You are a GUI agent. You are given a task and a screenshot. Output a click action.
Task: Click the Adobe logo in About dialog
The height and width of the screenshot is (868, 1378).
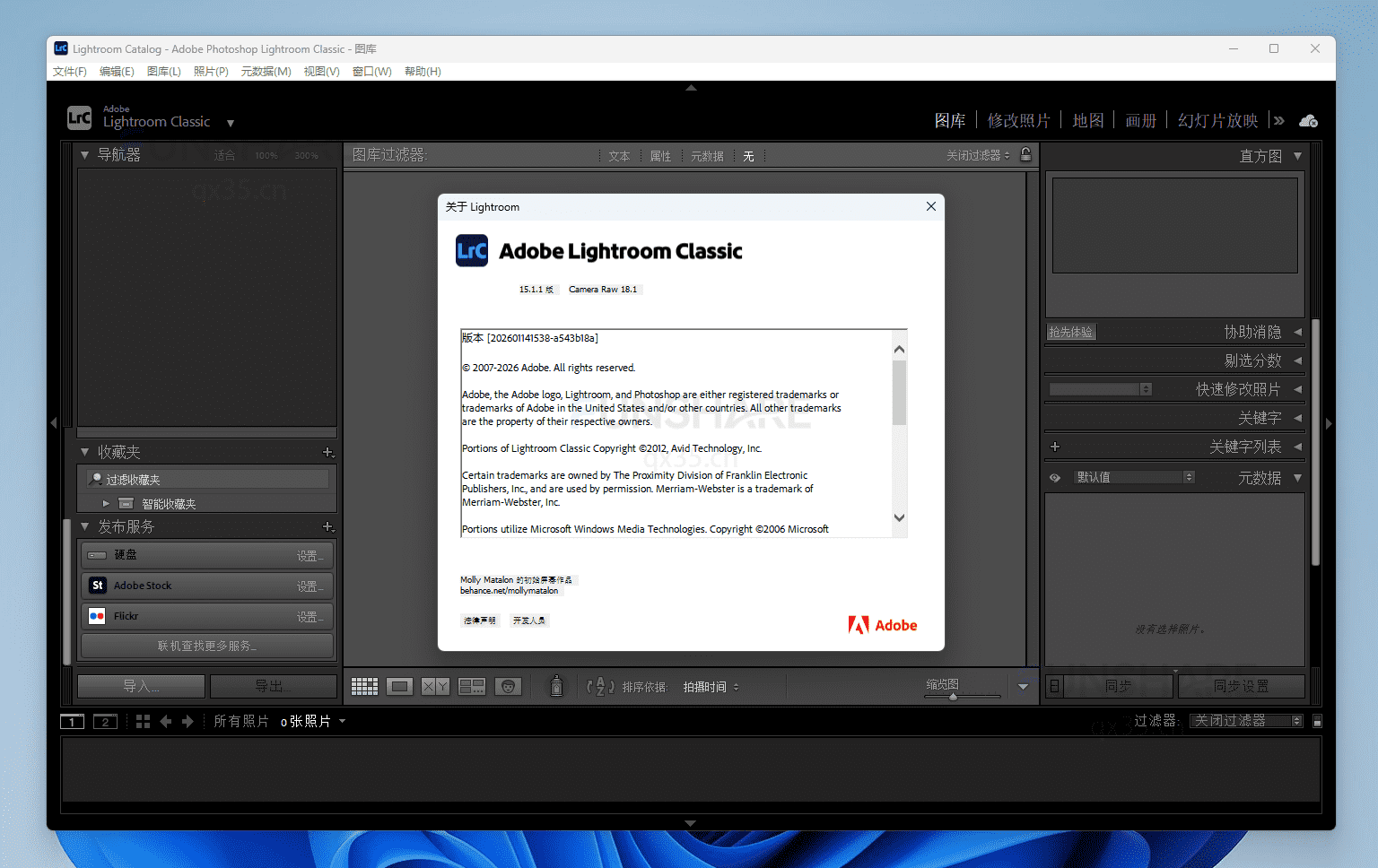[x=882, y=625]
